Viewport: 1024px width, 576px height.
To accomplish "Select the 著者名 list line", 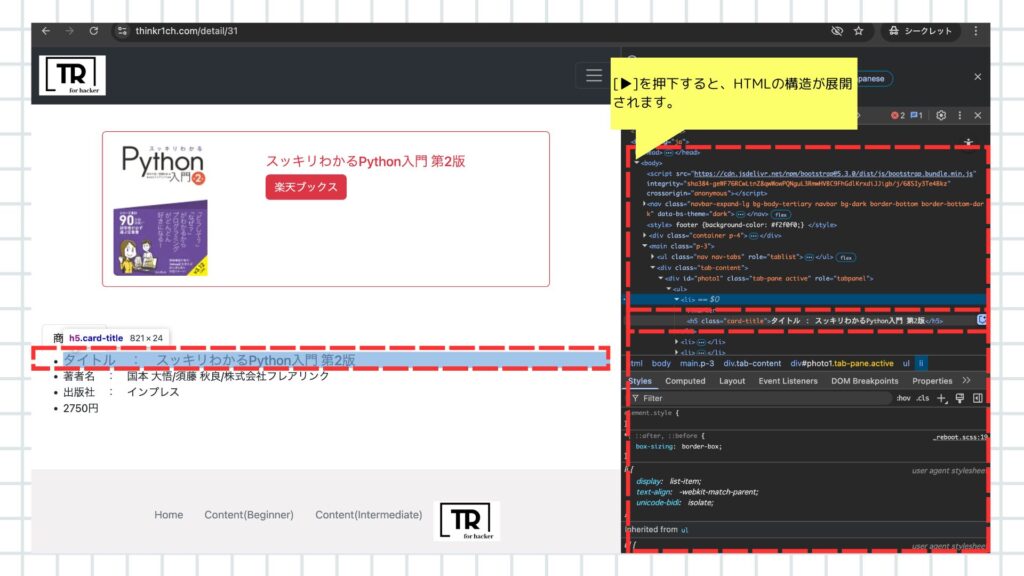I will [196, 376].
